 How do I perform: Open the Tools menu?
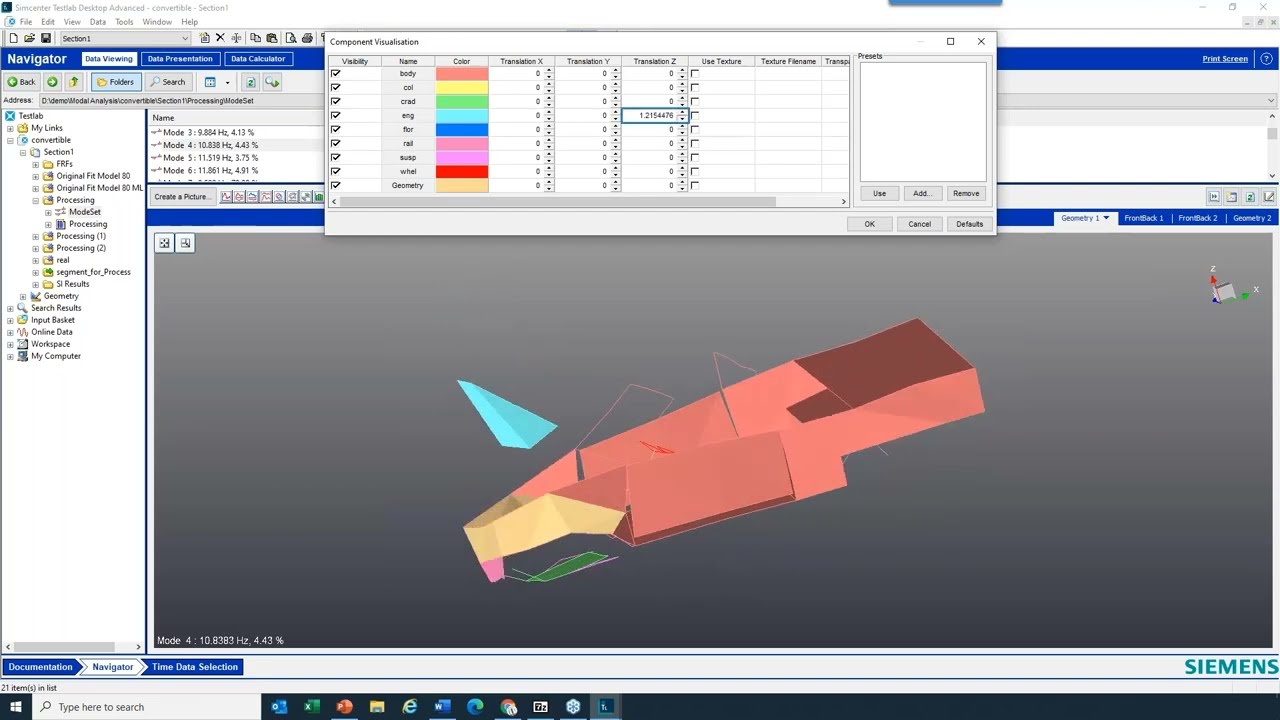[124, 22]
